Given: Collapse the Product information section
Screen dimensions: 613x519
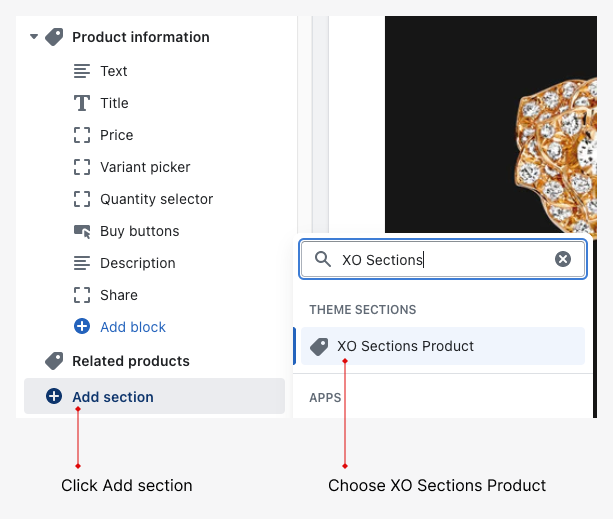Looking at the screenshot, I should [x=34, y=37].
